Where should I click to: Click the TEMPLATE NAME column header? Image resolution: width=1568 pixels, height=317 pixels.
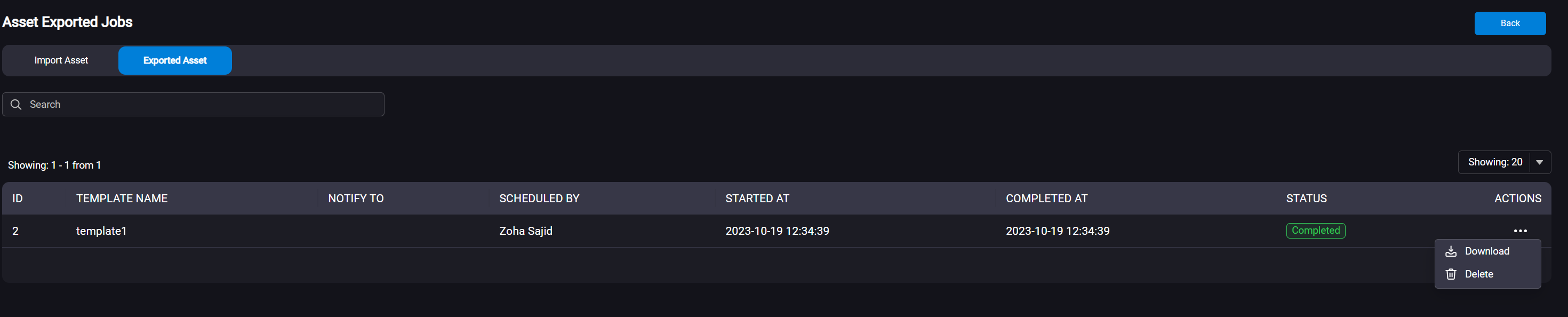[122, 199]
